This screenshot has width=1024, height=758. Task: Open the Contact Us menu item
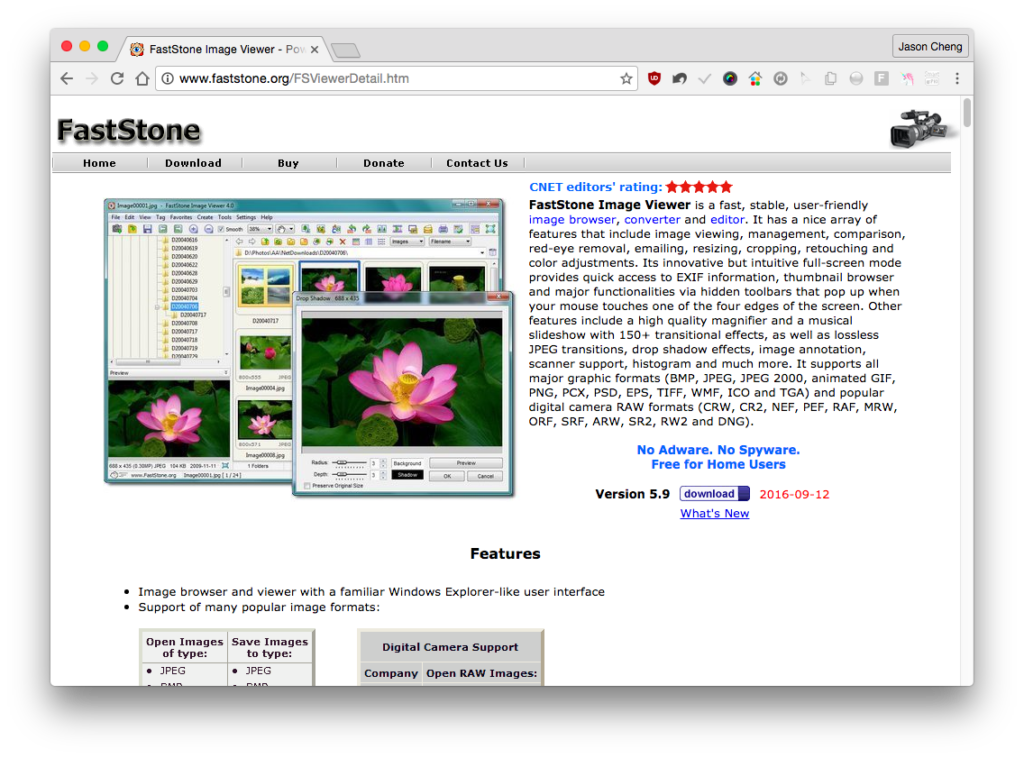(477, 163)
